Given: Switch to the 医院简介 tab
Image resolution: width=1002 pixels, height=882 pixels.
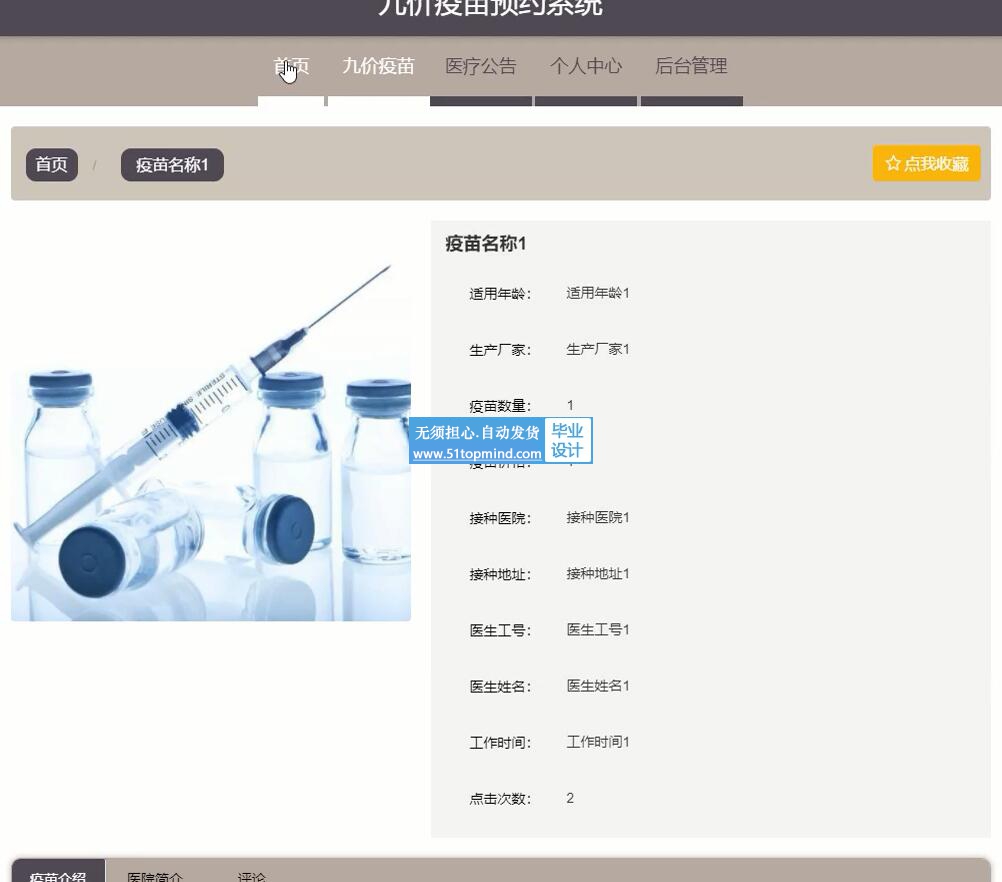Looking at the screenshot, I should 155,876.
